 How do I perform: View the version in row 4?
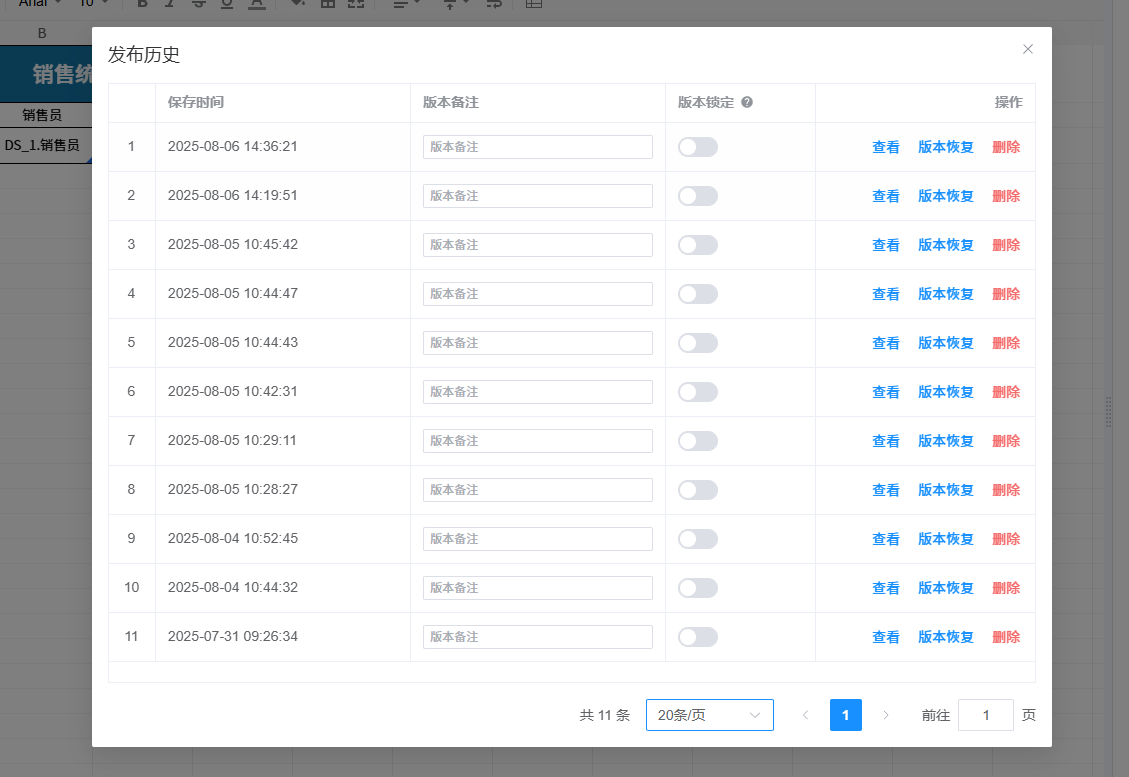coord(886,294)
